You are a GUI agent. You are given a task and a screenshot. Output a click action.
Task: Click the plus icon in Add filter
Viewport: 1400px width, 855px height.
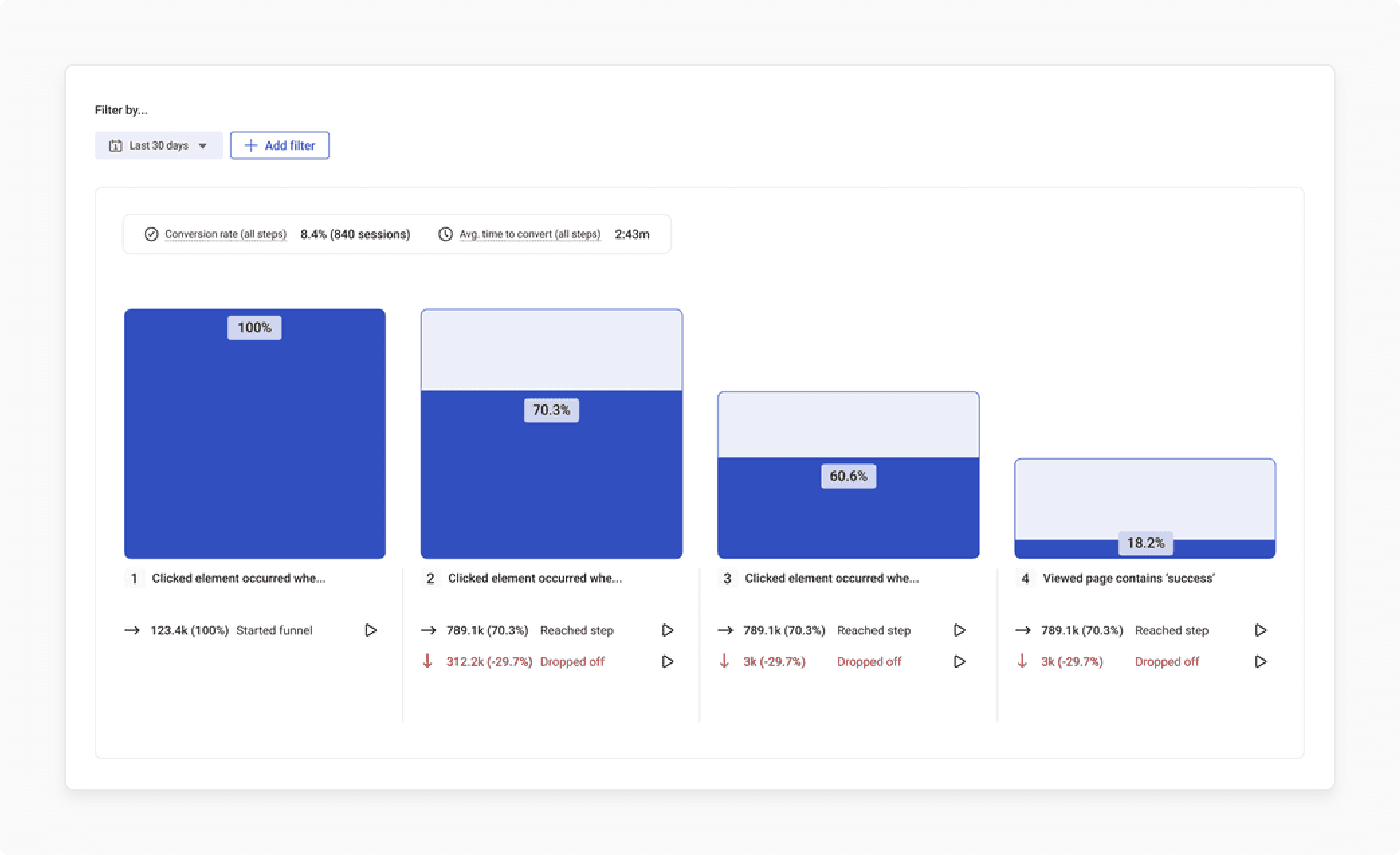pyautogui.click(x=250, y=145)
